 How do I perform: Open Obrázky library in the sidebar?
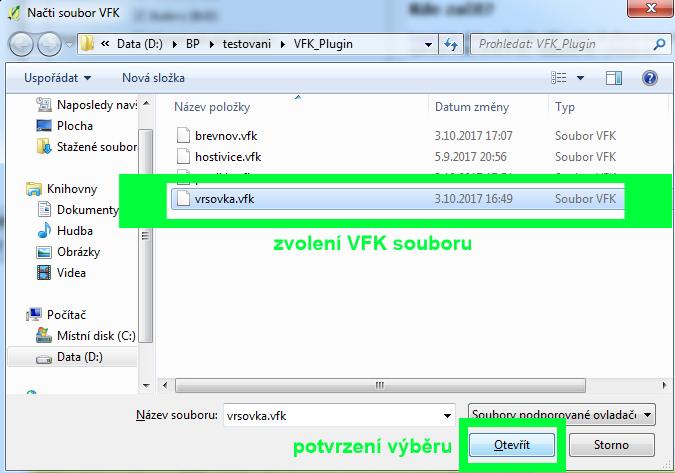[68, 252]
